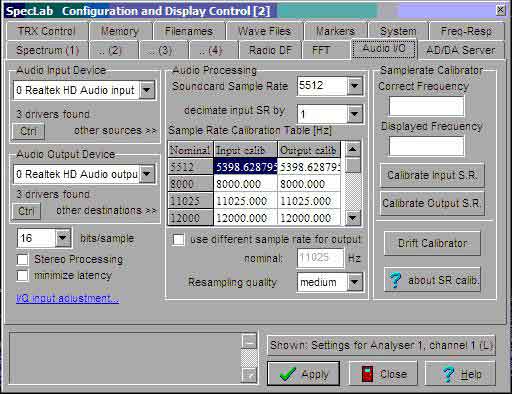
Task: Click the Output calib column header
Action: [x=309, y=150]
